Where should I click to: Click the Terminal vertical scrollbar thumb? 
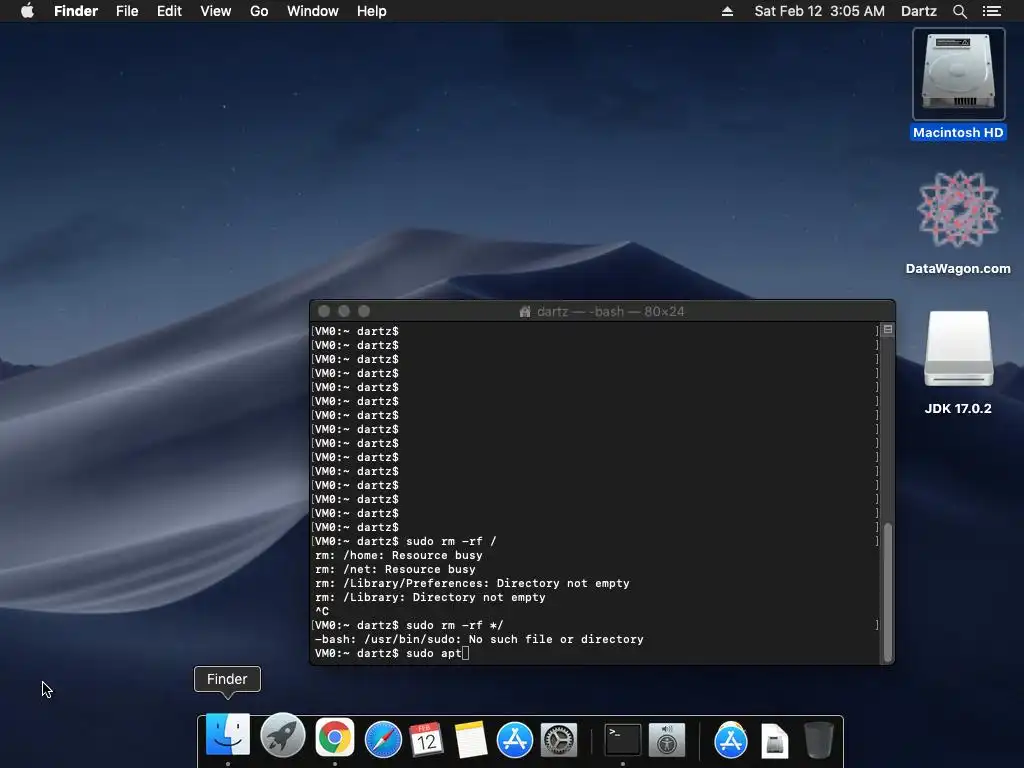888,592
